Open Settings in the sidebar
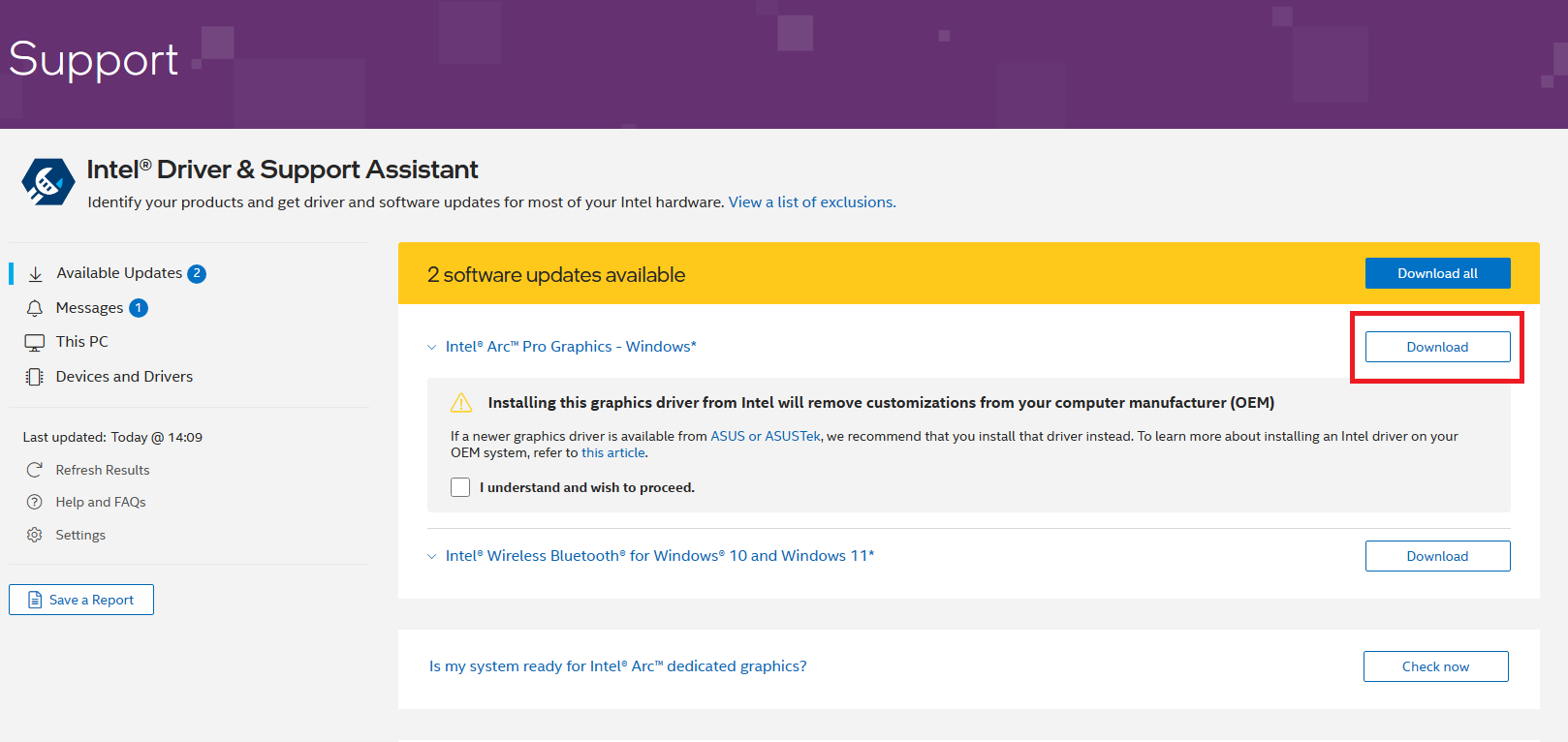The image size is (1568, 742). [x=80, y=535]
